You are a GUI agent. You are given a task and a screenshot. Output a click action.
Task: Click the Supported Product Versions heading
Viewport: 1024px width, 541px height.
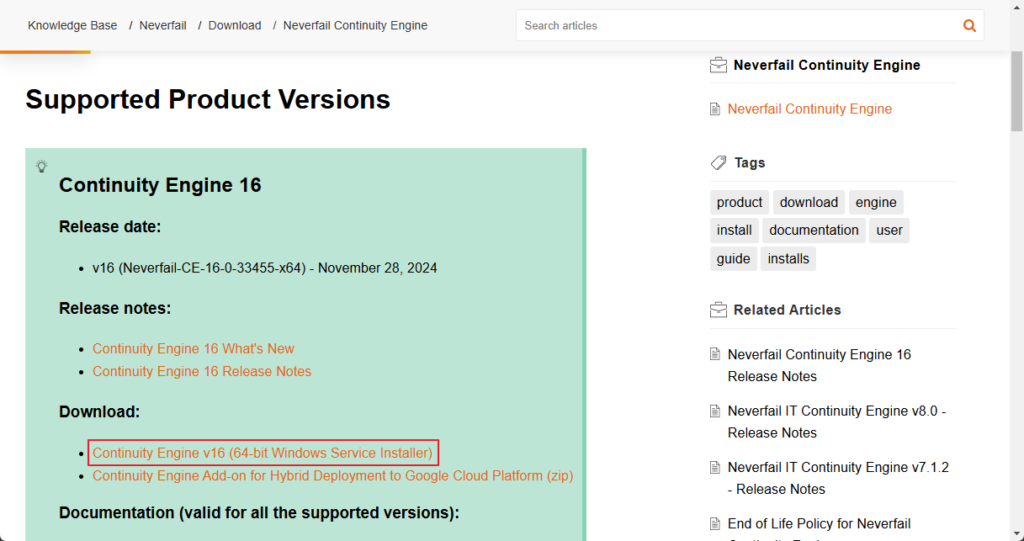(208, 99)
